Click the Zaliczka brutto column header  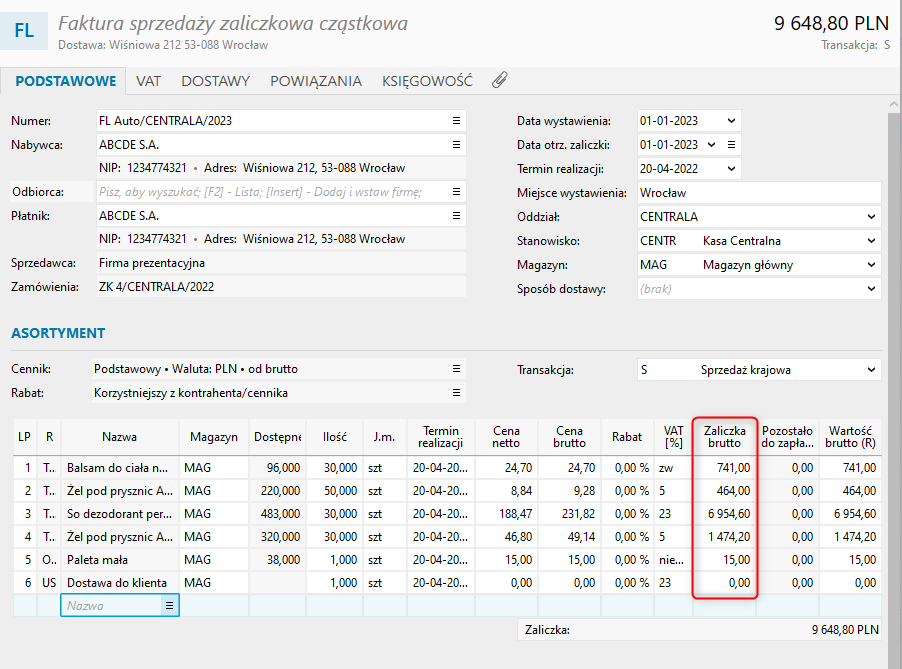point(724,436)
